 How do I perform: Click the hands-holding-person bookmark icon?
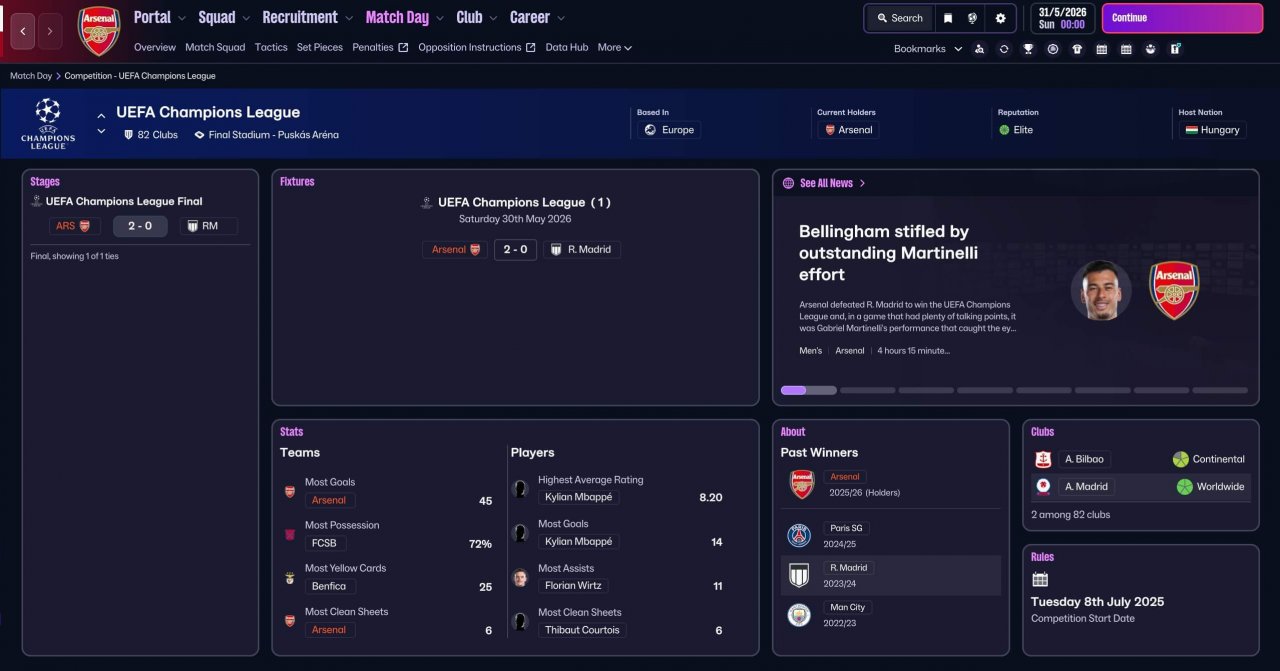[1151, 49]
